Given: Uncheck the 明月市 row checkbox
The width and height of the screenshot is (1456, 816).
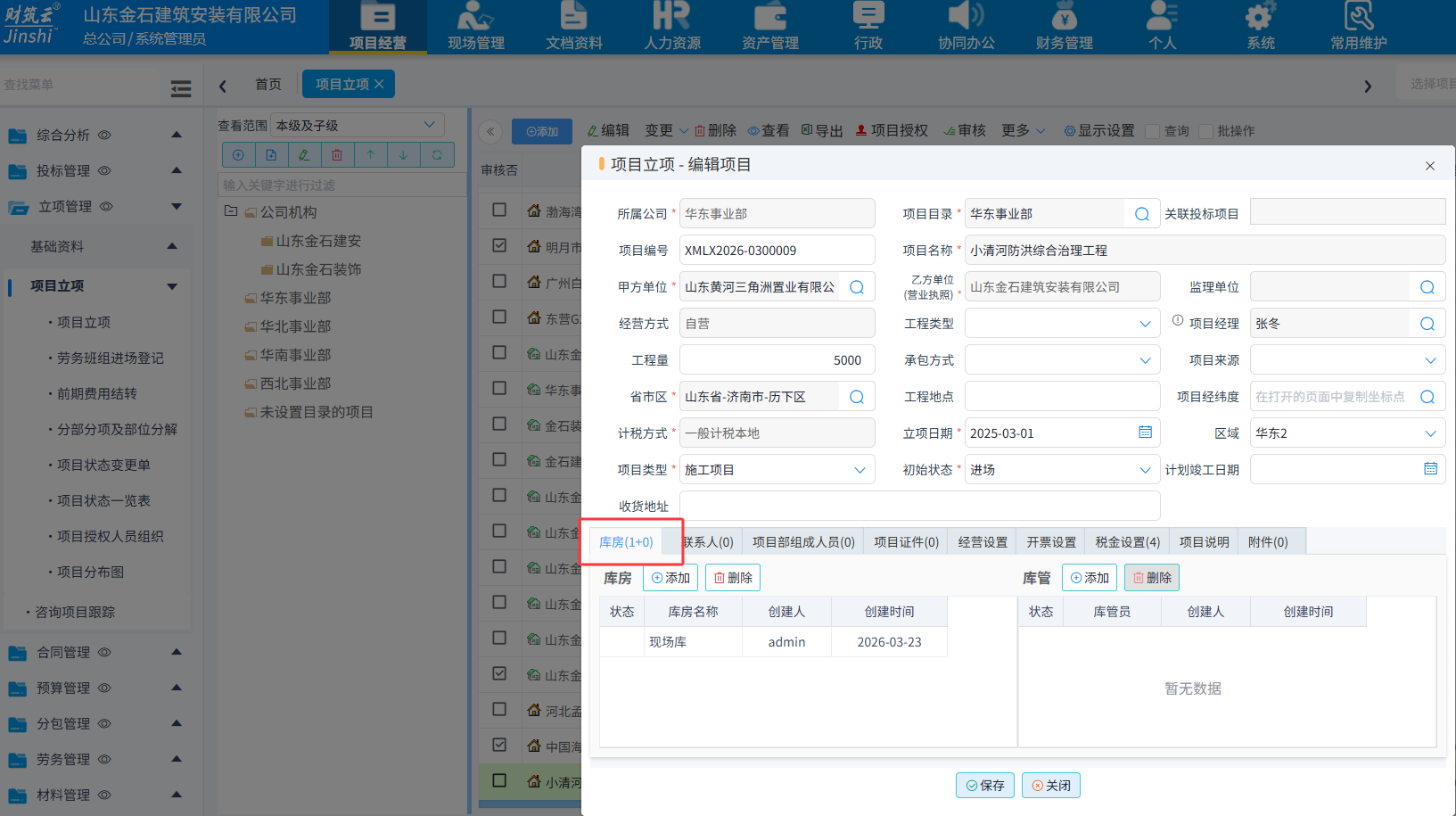Looking at the screenshot, I should pos(499,245).
